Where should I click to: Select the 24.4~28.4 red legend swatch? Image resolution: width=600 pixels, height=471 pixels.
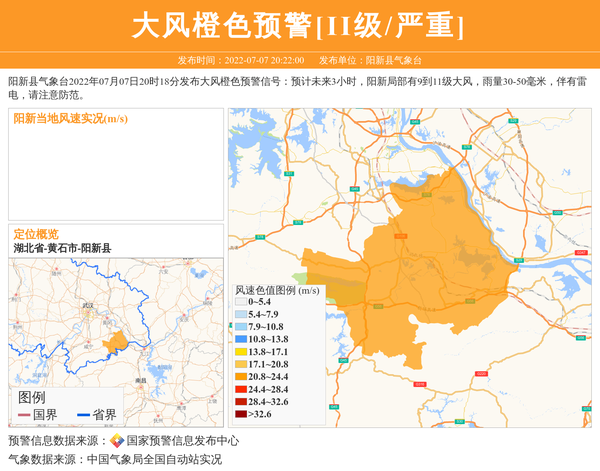(240, 389)
